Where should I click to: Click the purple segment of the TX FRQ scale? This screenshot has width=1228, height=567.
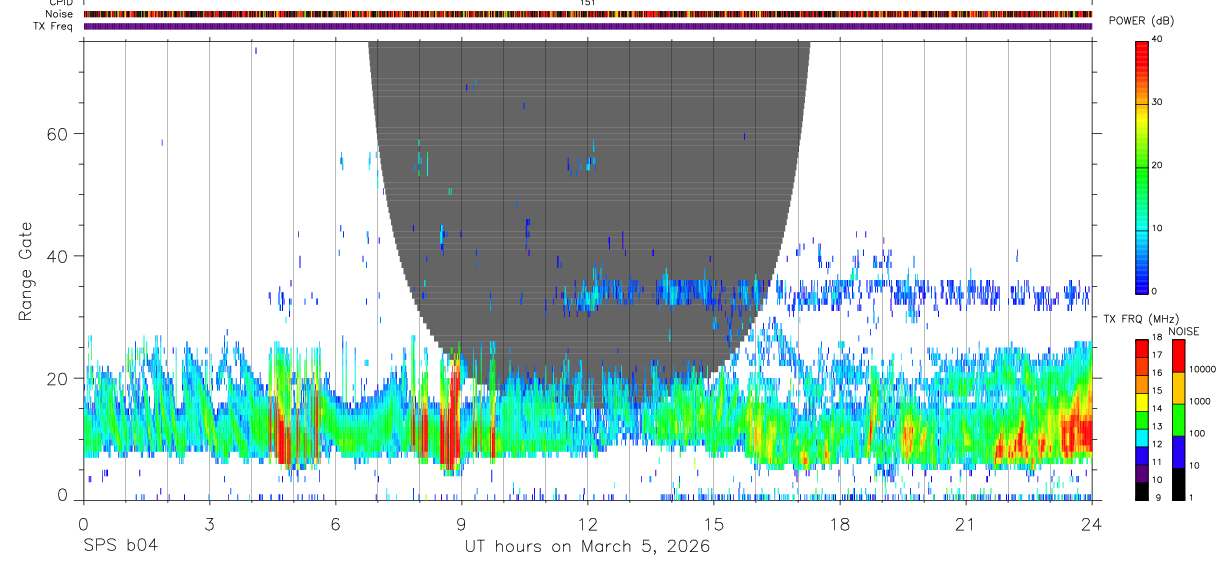click(x=1141, y=474)
